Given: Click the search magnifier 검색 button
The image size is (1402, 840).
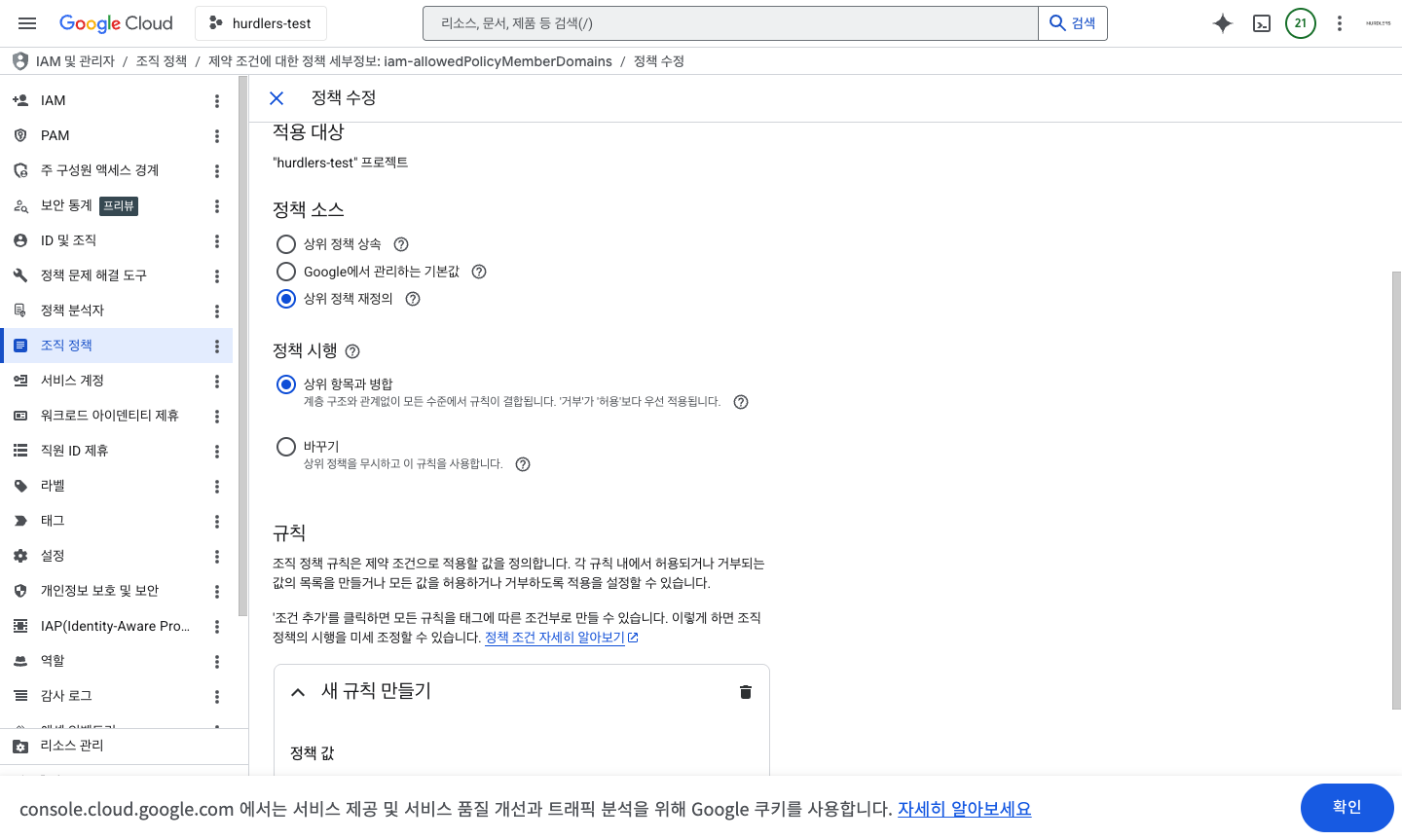Looking at the screenshot, I should pos(1073,23).
